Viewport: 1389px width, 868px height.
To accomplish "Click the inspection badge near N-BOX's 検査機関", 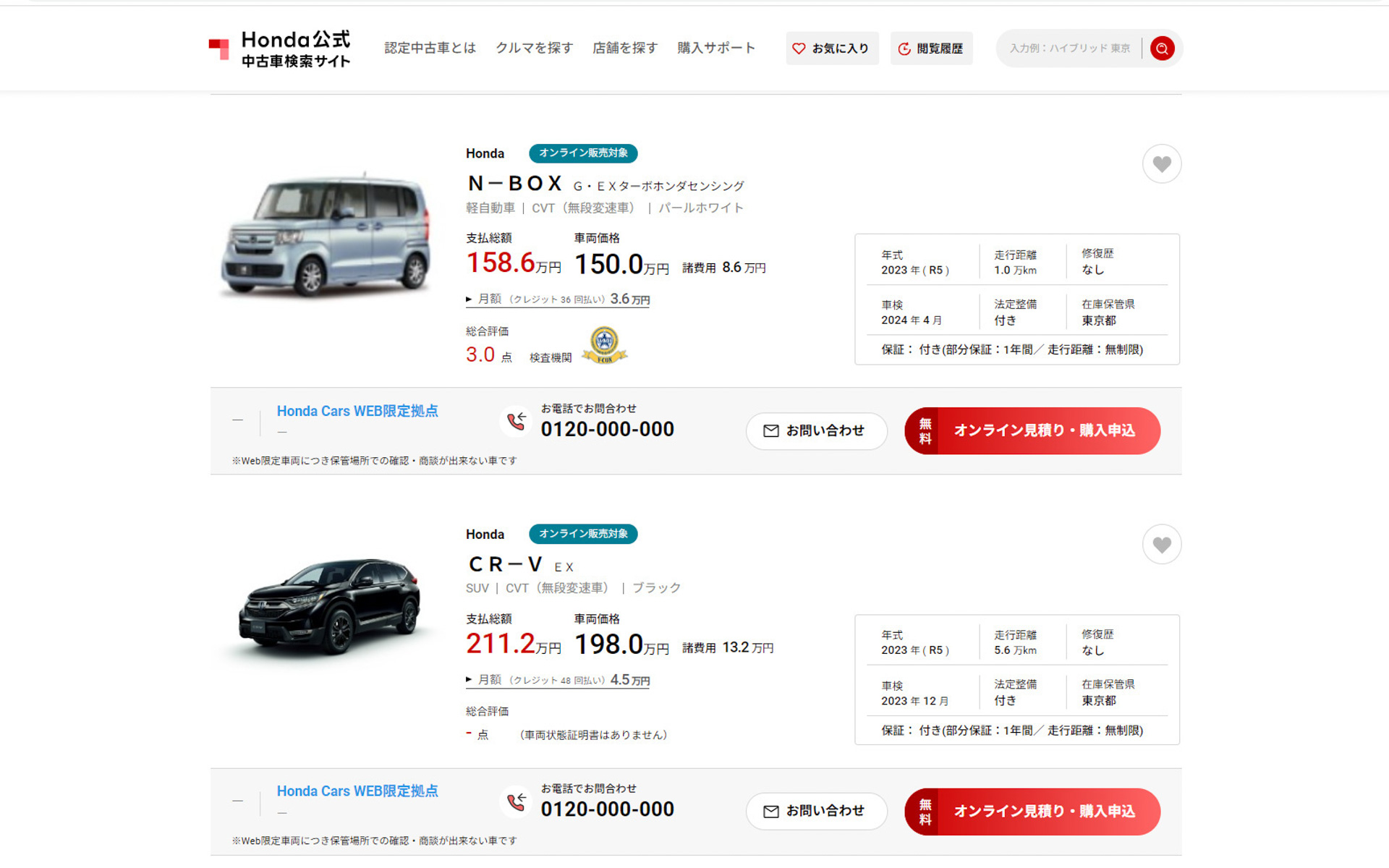I will [605, 346].
